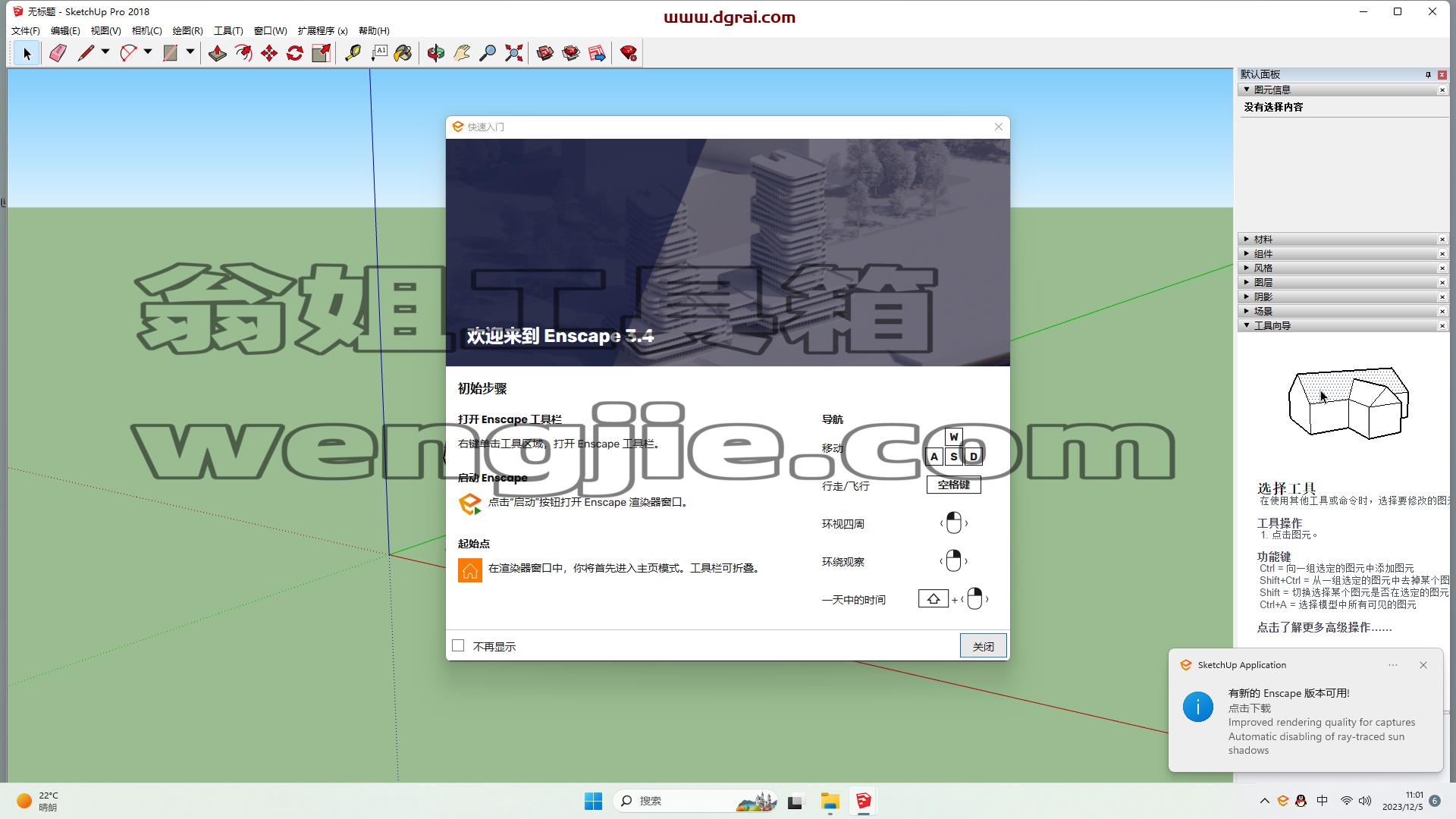This screenshot has width=1456, height=819.
Task: Show hidden tray icons chevron
Action: click(1264, 801)
